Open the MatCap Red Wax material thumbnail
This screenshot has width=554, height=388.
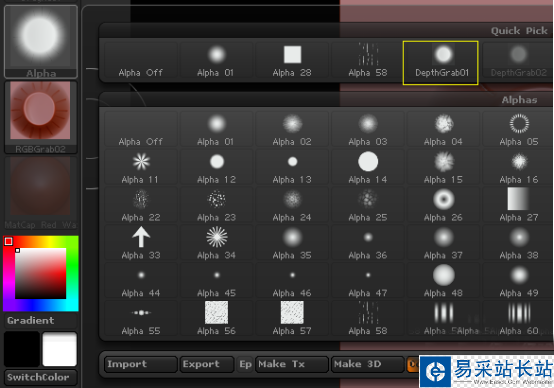coord(41,193)
